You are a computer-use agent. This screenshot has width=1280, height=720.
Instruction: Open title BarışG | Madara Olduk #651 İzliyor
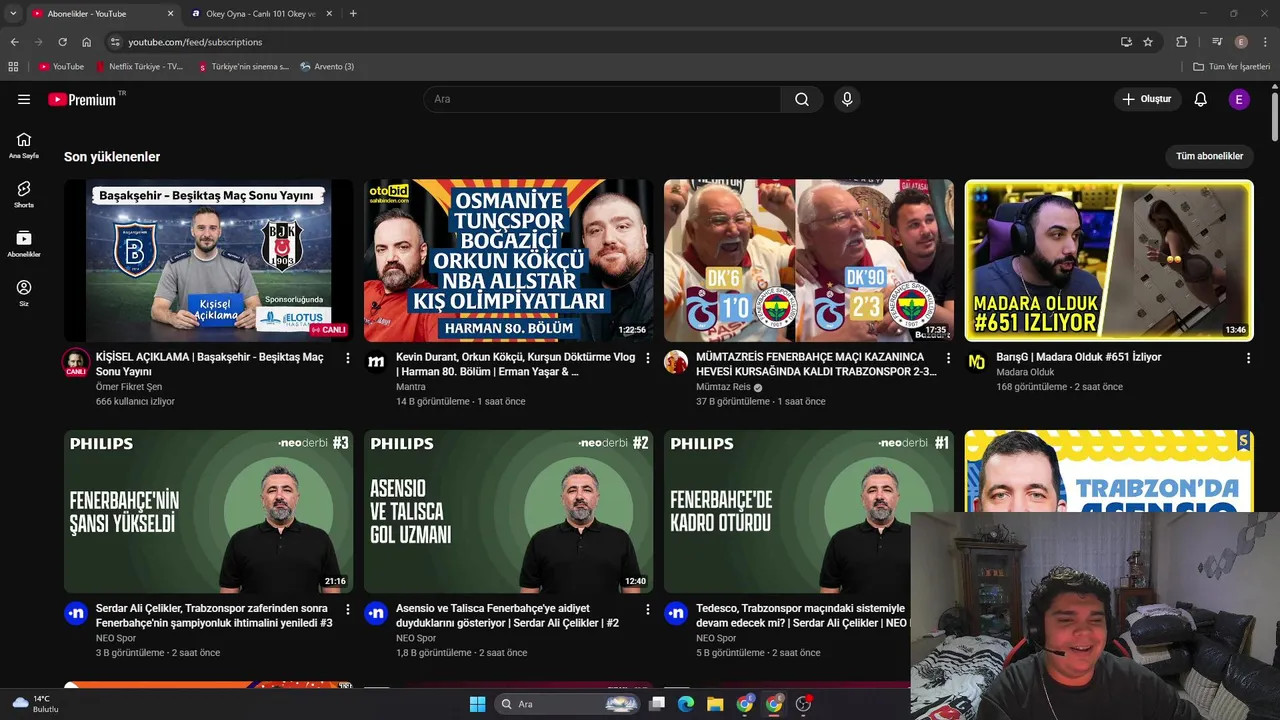(1079, 357)
